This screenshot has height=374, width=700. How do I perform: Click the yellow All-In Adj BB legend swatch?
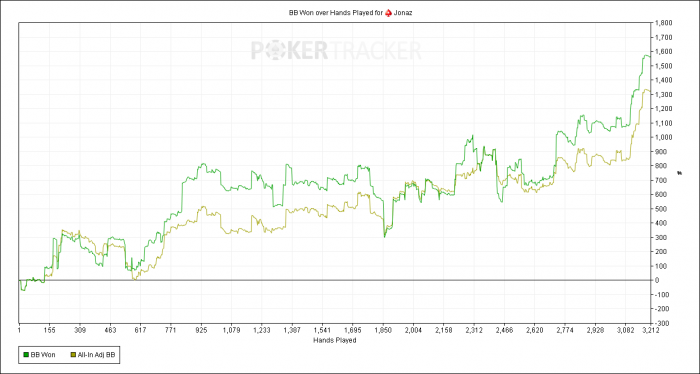click(74, 355)
